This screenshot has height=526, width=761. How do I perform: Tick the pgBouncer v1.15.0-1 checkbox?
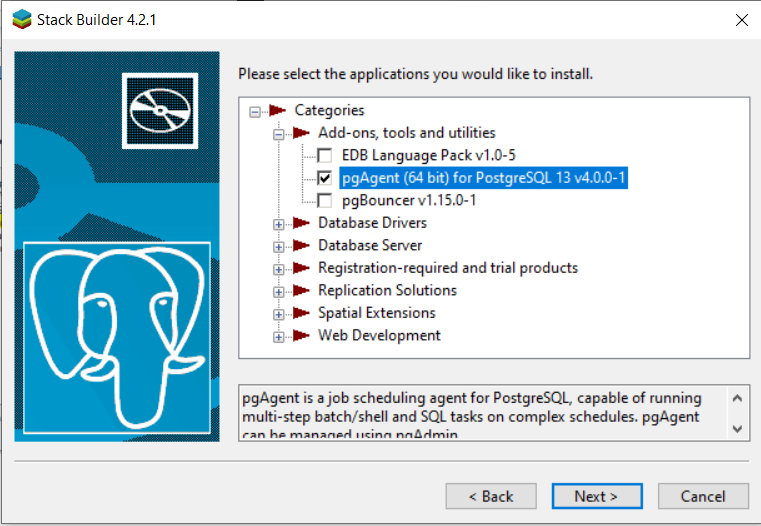(324, 200)
